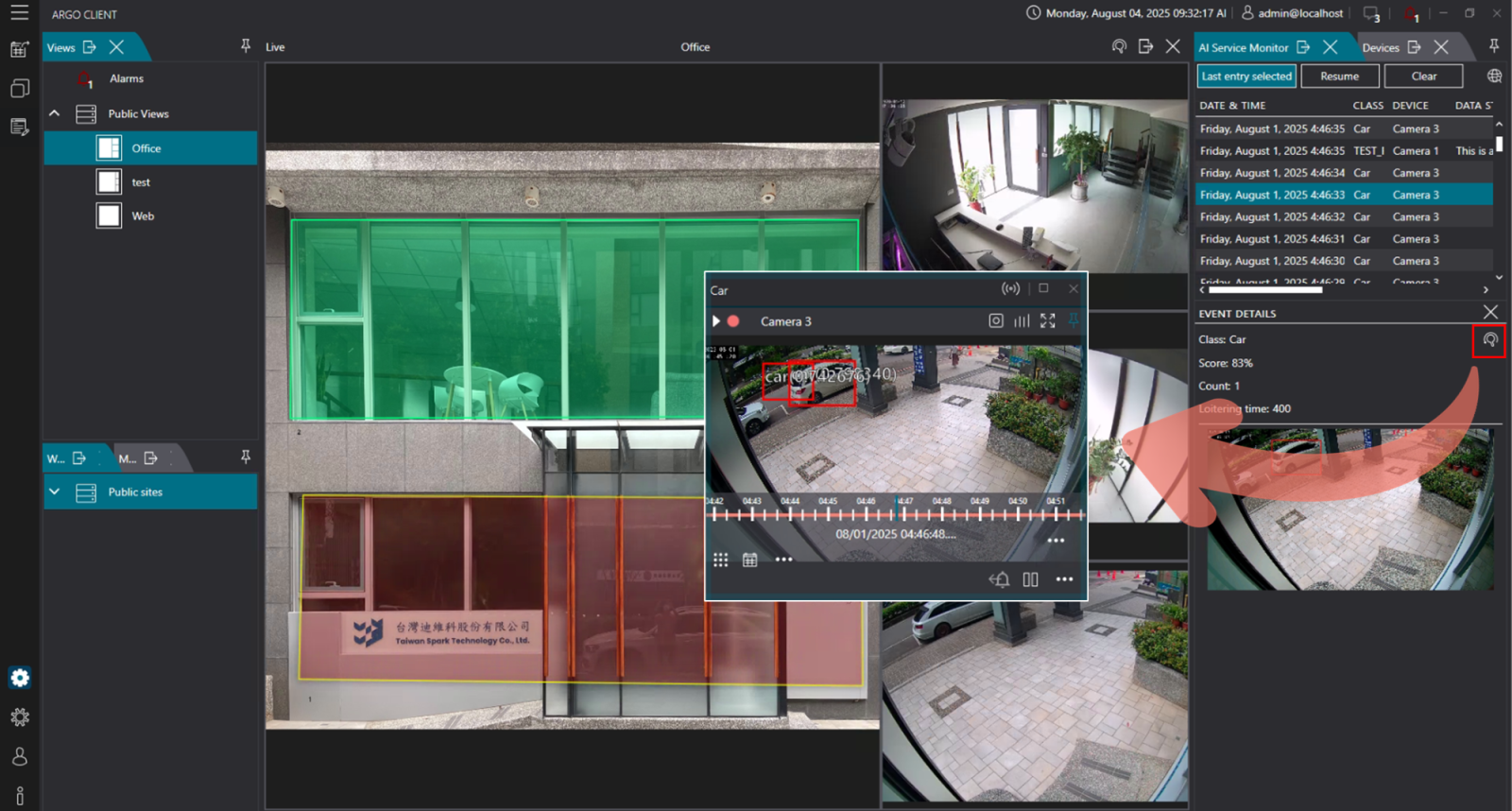
Task: Select the Alarms item in Views panel
Action: [126, 79]
